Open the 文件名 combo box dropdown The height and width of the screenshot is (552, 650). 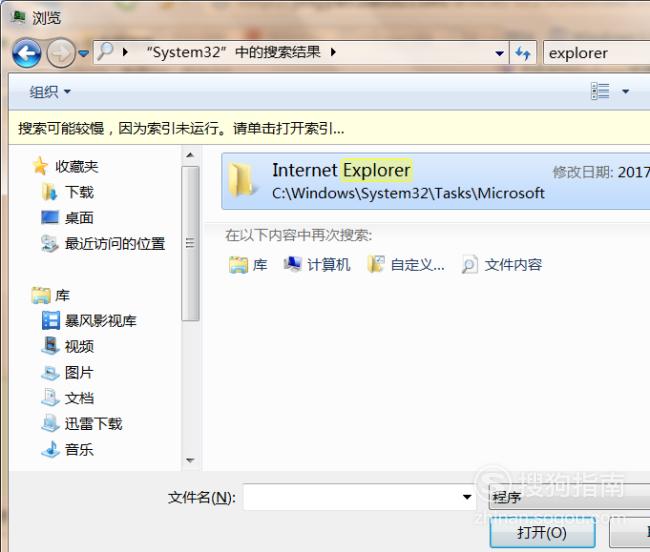pyautogui.click(x=467, y=497)
